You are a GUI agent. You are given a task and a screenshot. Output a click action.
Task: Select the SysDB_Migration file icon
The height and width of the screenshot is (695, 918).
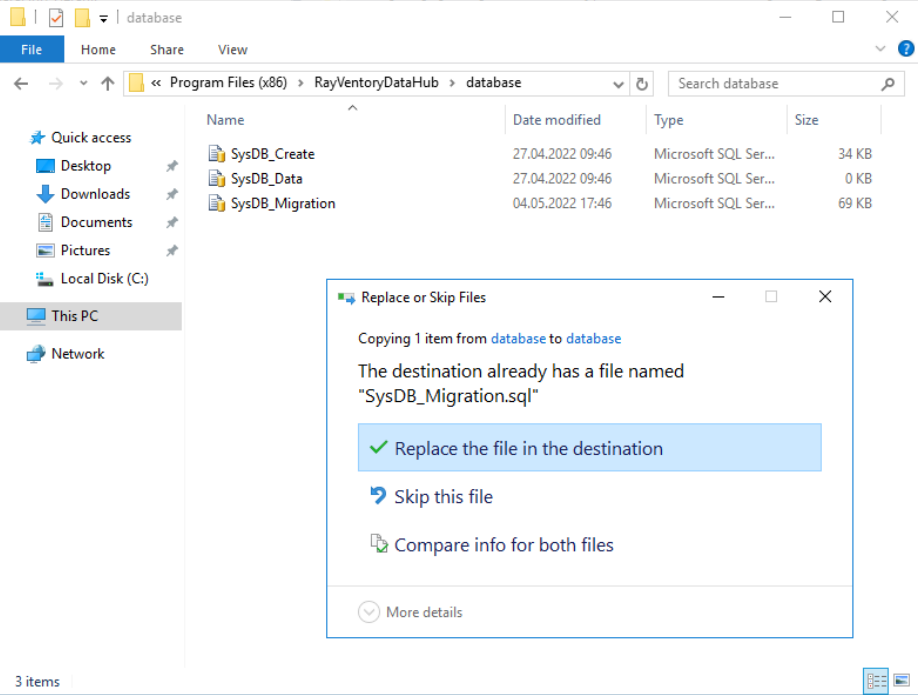[217, 203]
